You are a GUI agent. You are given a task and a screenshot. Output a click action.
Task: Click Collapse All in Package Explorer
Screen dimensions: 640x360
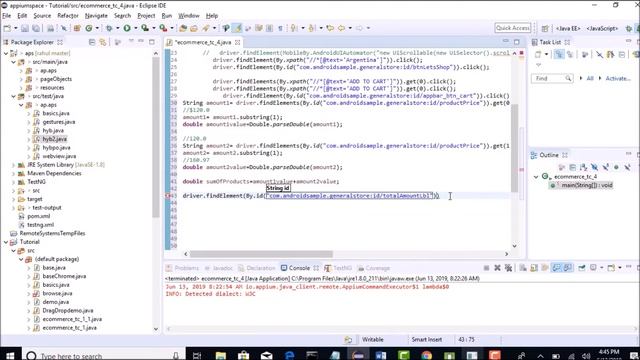[92, 42]
